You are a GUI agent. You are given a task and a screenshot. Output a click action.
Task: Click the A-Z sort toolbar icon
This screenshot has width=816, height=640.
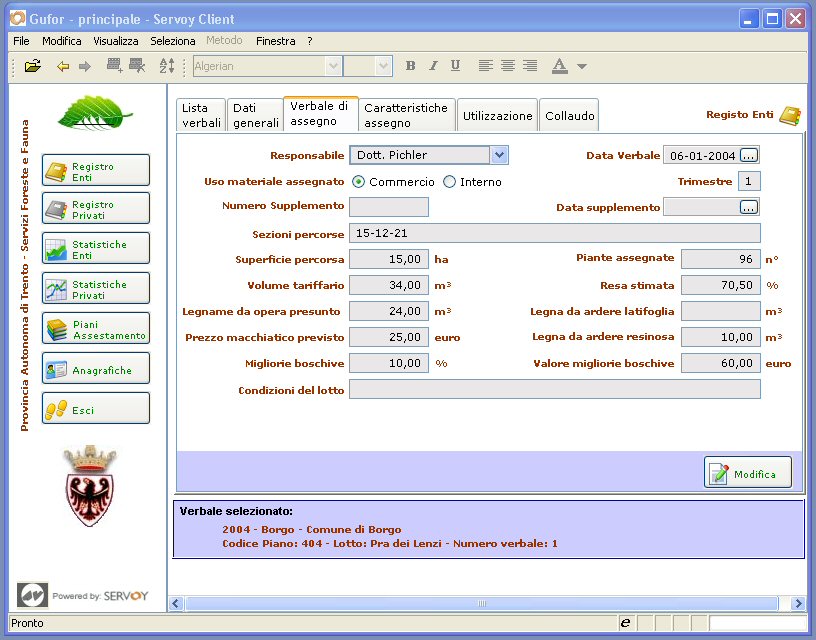coord(167,66)
